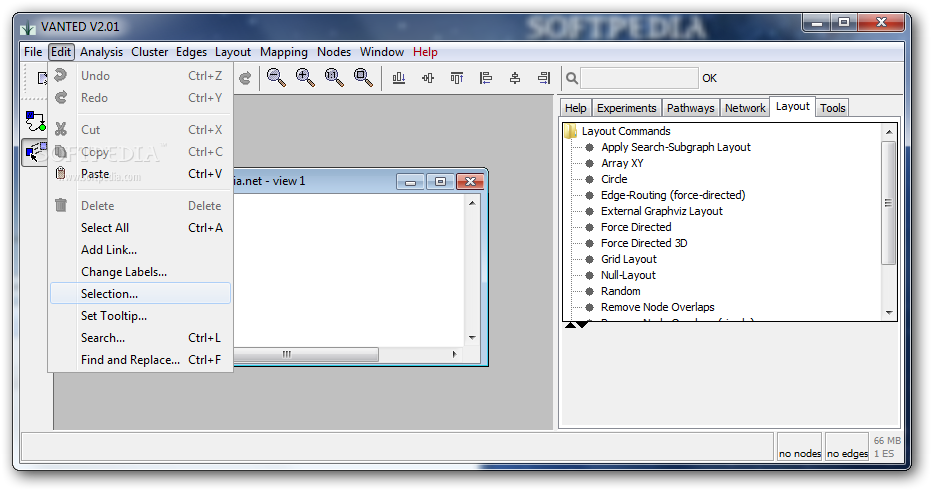Open the File menu
This screenshot has width=932, height=491.
tap(33, 52)
